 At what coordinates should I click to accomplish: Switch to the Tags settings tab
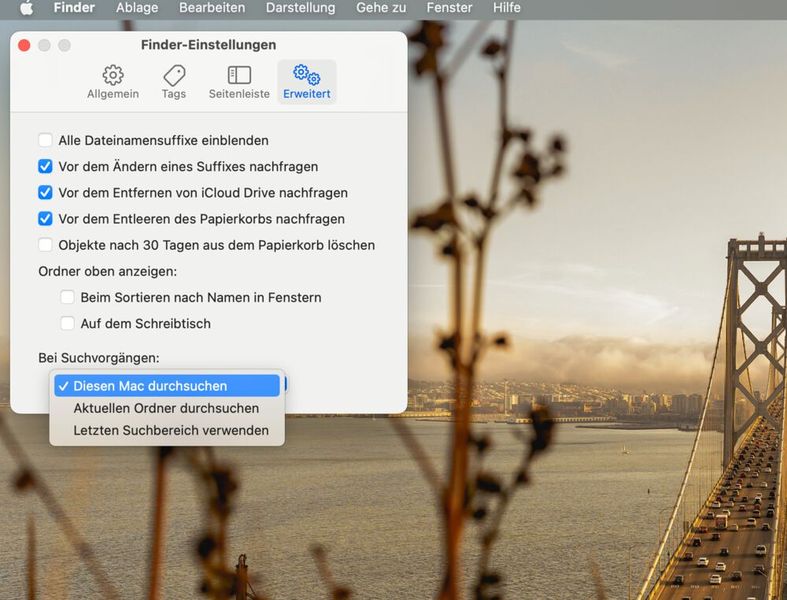tap(174, 82)
